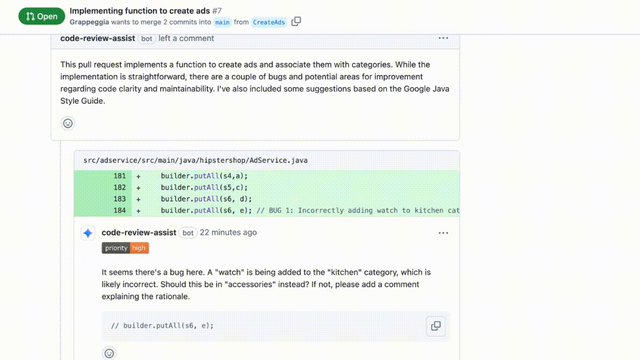This screenshot has width=640, height=360.
Task: Click code-review-assist name in summary comment header
Action: [98, 38]
